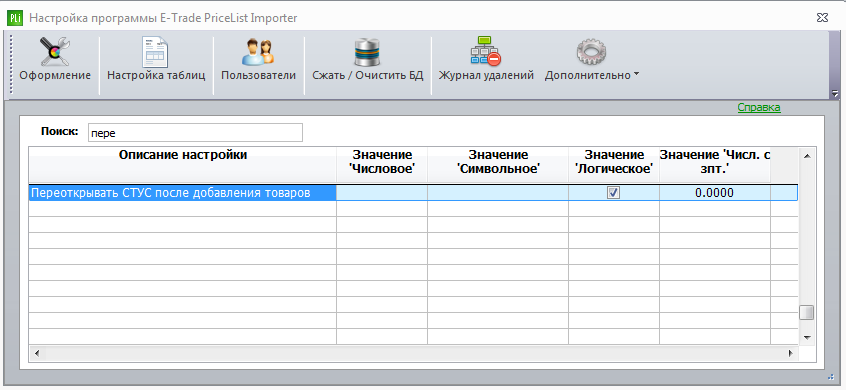Toggle the Логическое checkbox for Переоткрывать СТУС

[x=613, y=193]
